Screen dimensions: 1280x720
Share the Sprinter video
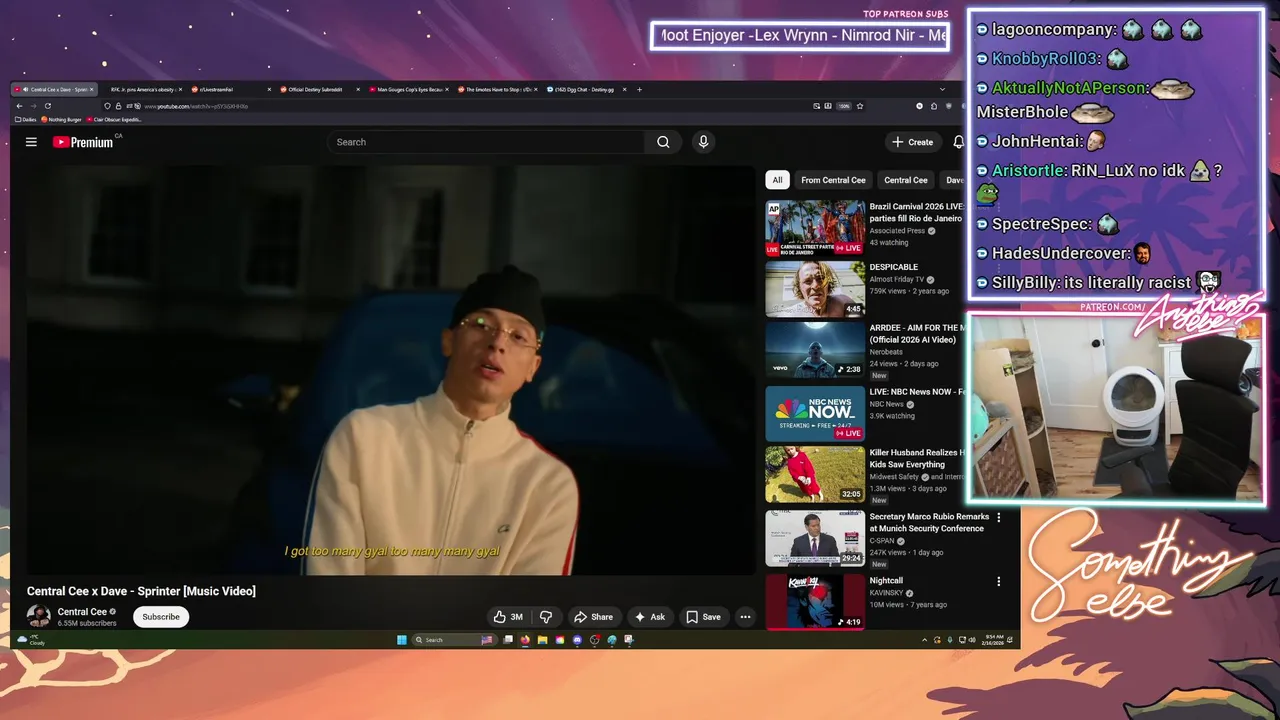[x=593, y=617]
